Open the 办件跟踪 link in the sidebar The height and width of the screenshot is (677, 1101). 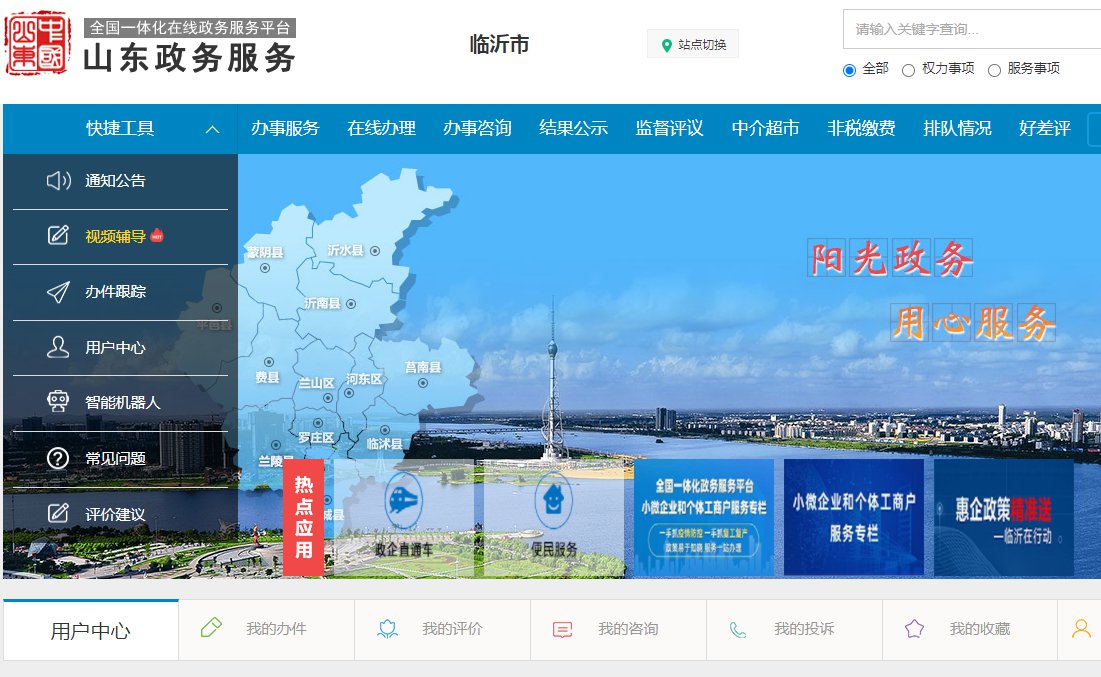(115, 291)
